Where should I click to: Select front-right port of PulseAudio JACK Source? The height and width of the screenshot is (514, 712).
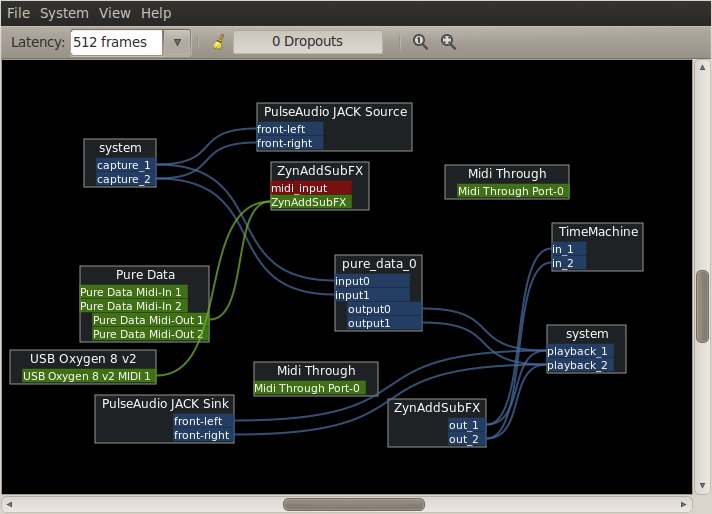[290, 143]
